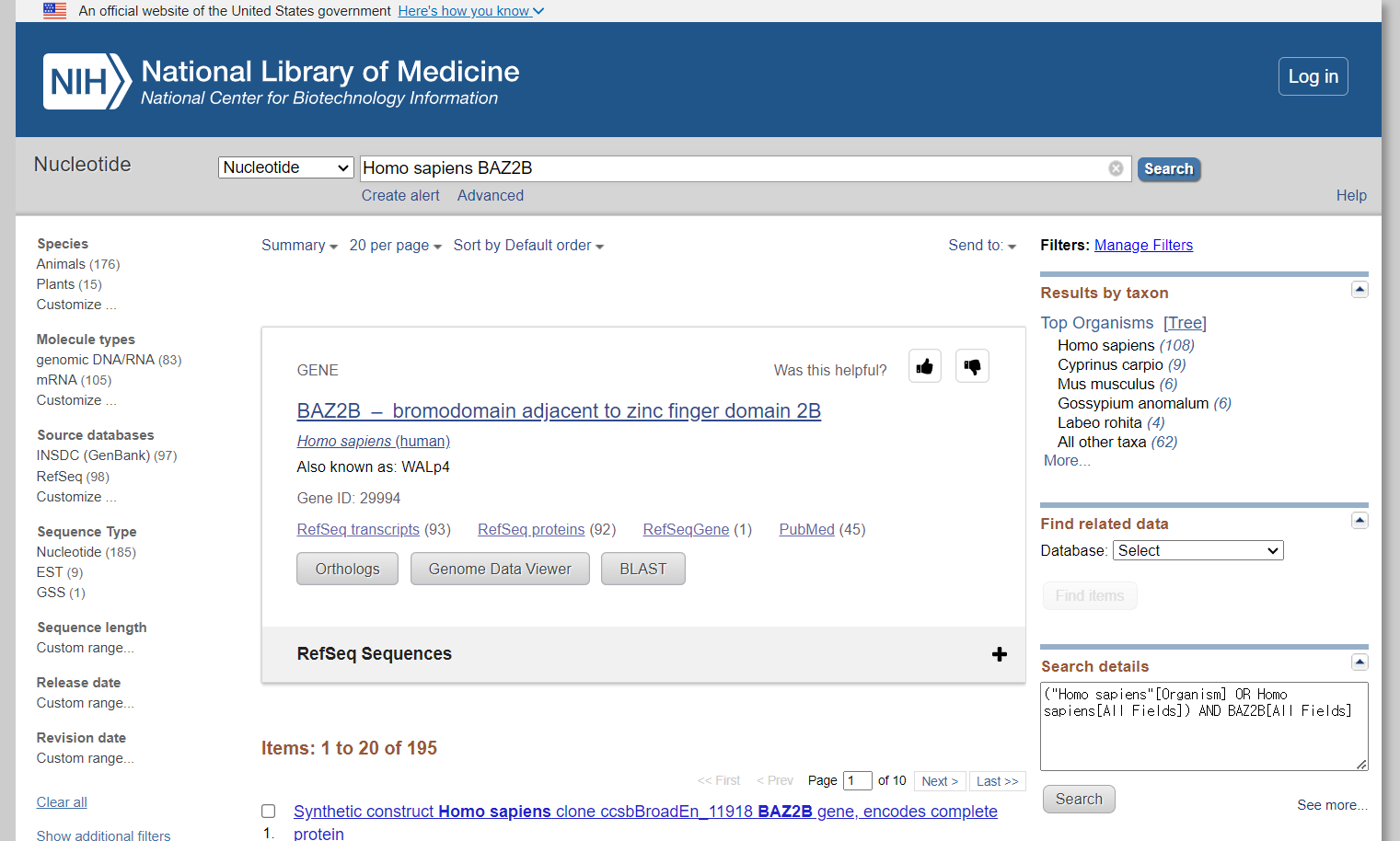Expand Here's how you know
The height and width of the screenshot is (841, 1400).
(471, 11)
